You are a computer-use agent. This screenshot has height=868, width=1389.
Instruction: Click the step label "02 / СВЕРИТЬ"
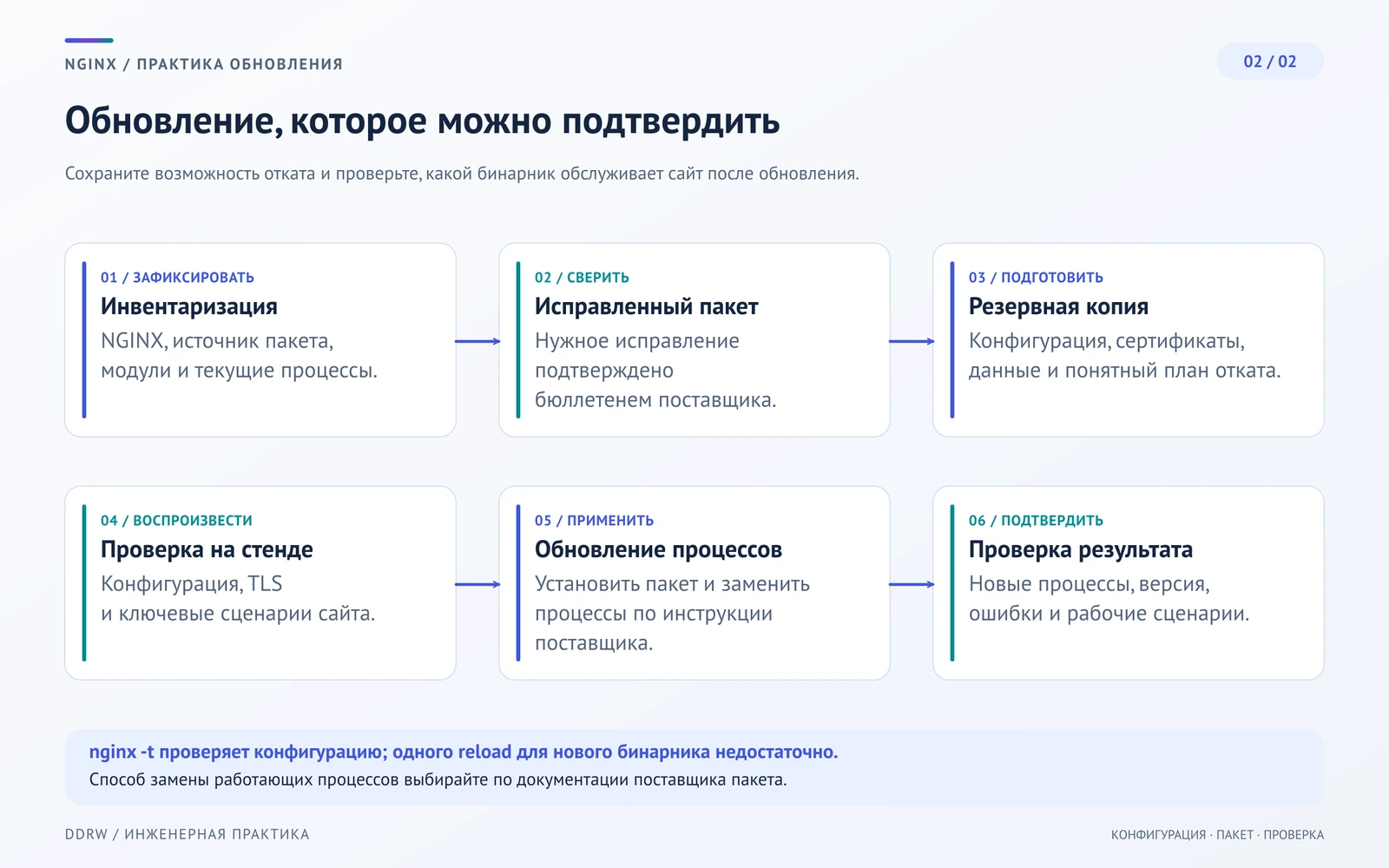(x=582, y=278)
